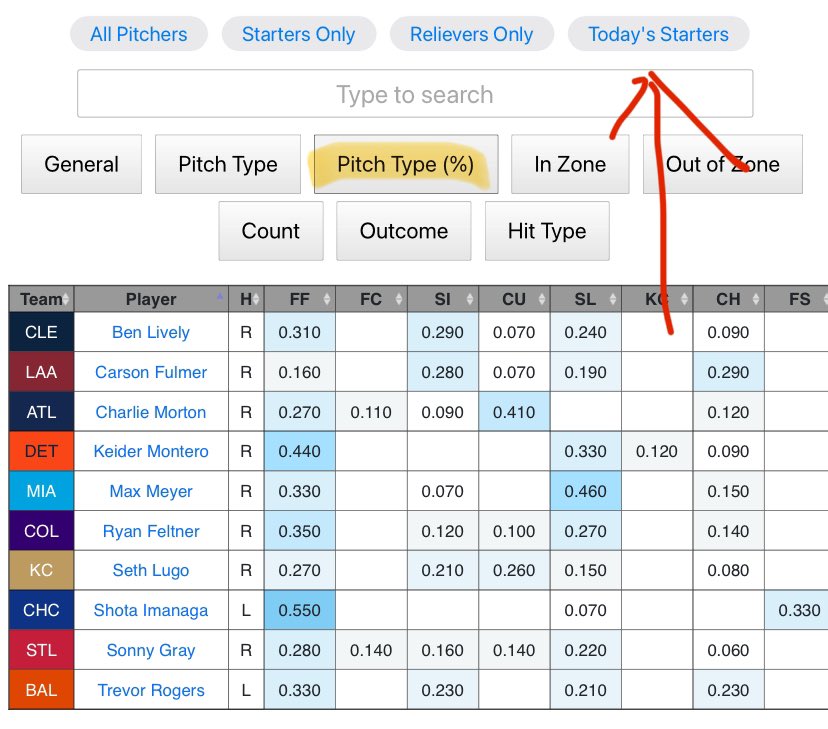Image resolution: width=828 pixels, height=729 pixels.
Task: Sort by SI column header
Action: tap(443, 299)
